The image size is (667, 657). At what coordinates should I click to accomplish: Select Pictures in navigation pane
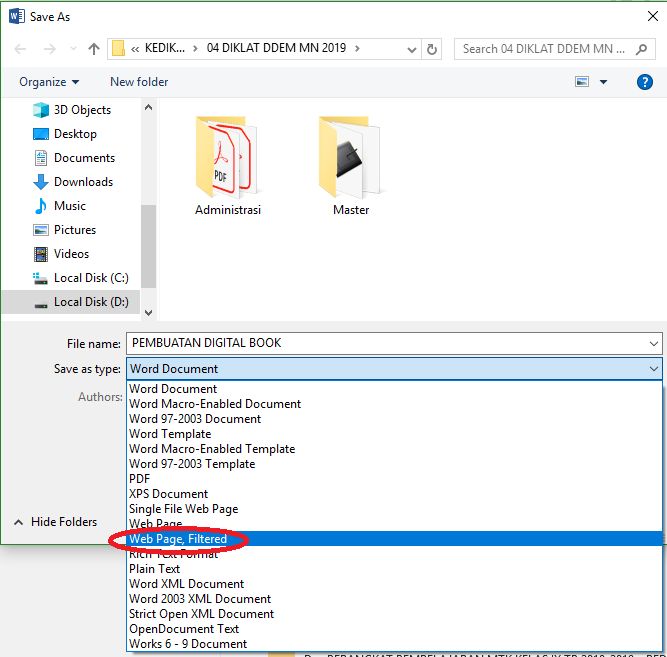pyautogui.click(x=64, y=230)
